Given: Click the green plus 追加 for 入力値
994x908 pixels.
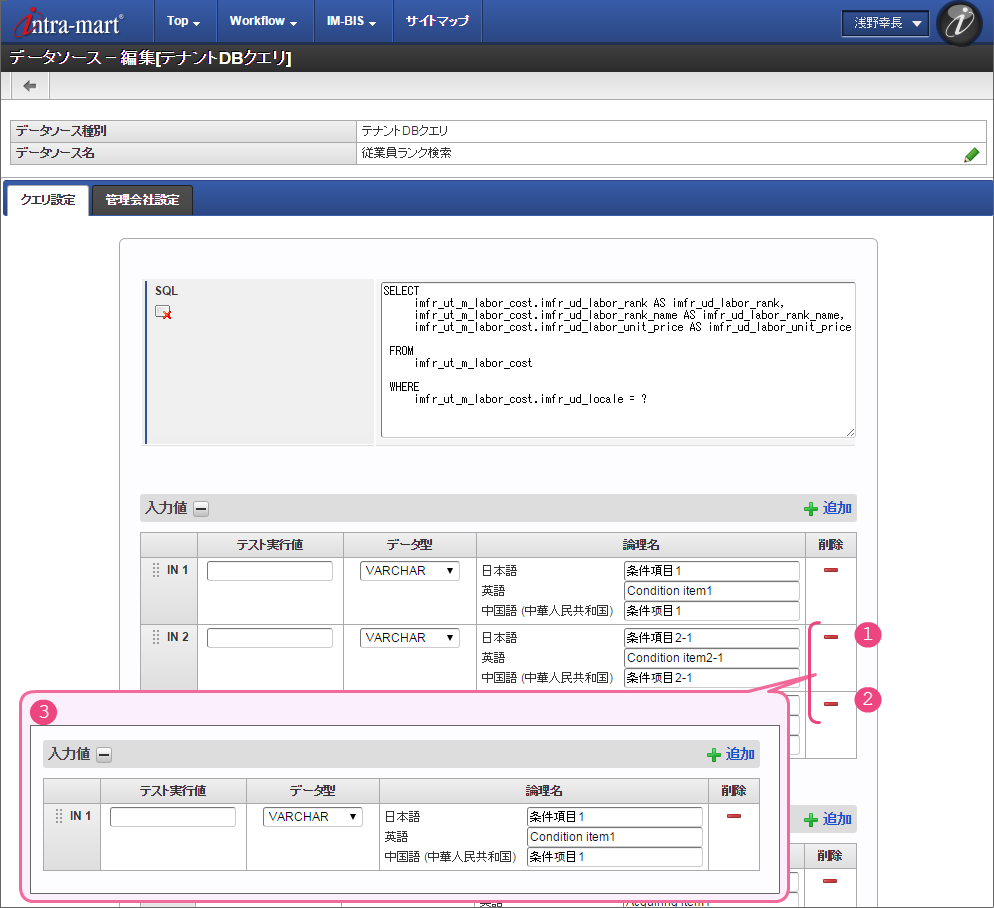Looking at the screenshot, I should [x=828, y=508].
